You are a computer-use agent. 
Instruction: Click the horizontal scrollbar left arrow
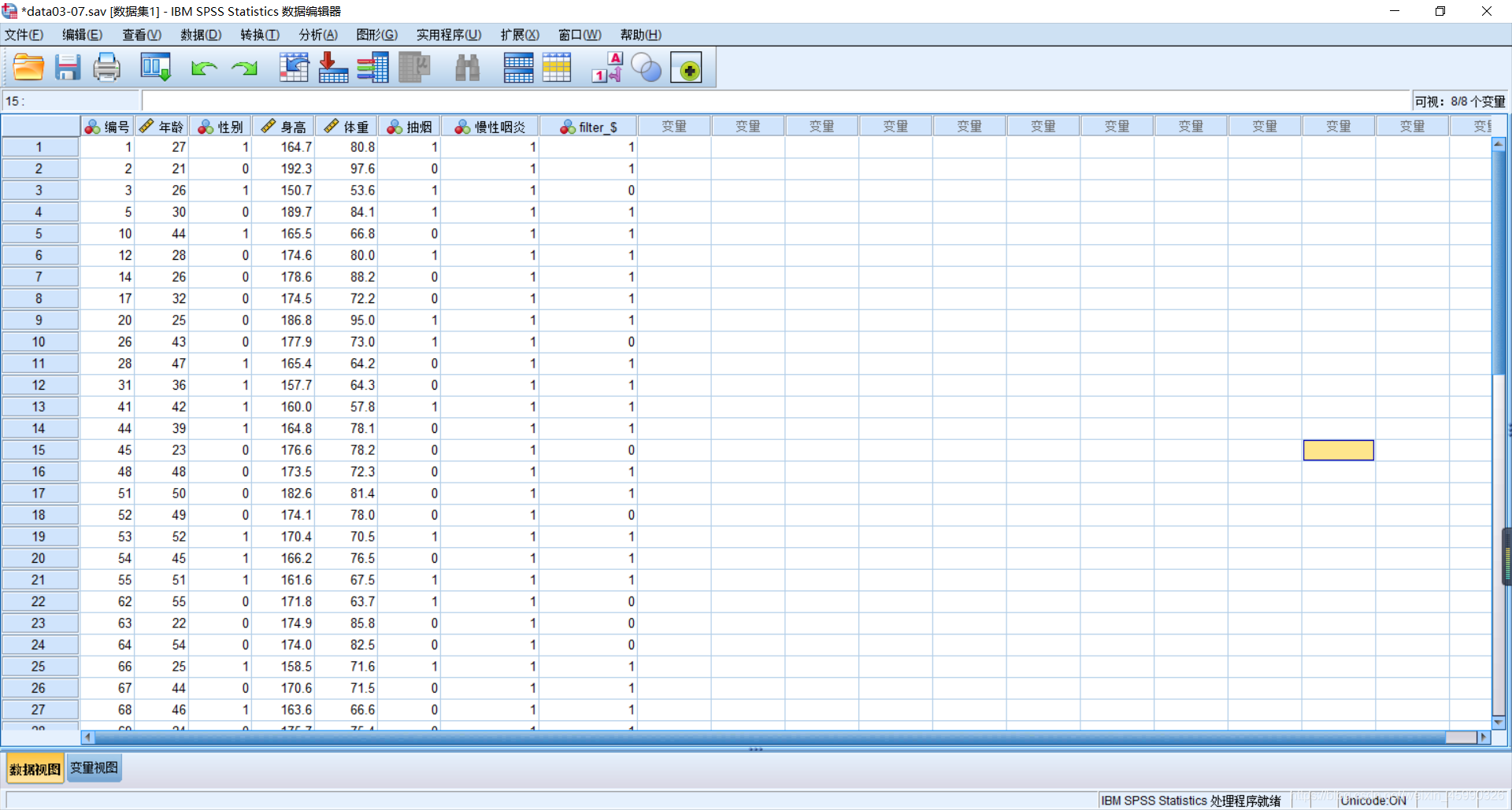87,738
